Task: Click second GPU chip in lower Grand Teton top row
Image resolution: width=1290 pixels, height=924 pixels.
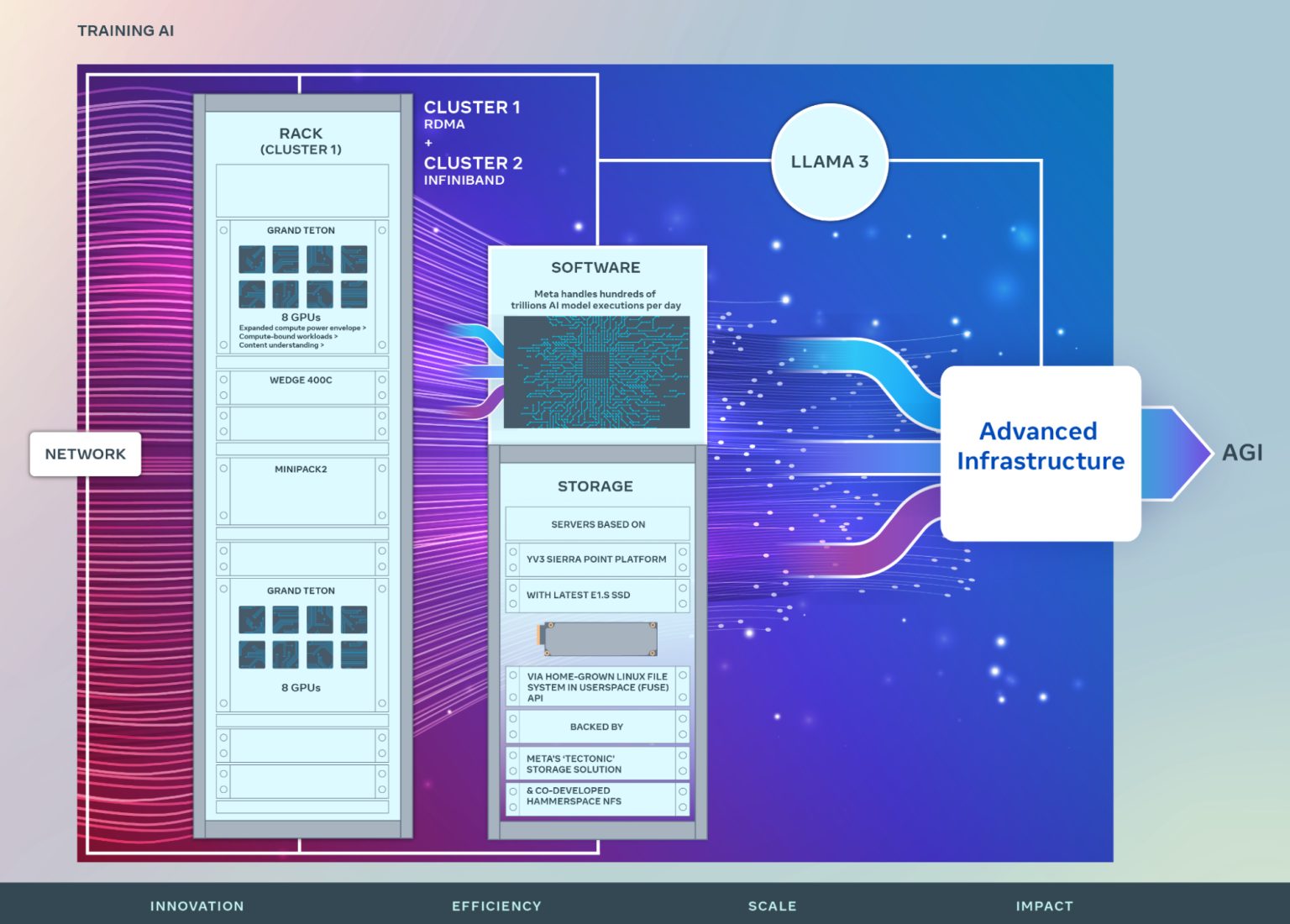Action: coord(286,620)
